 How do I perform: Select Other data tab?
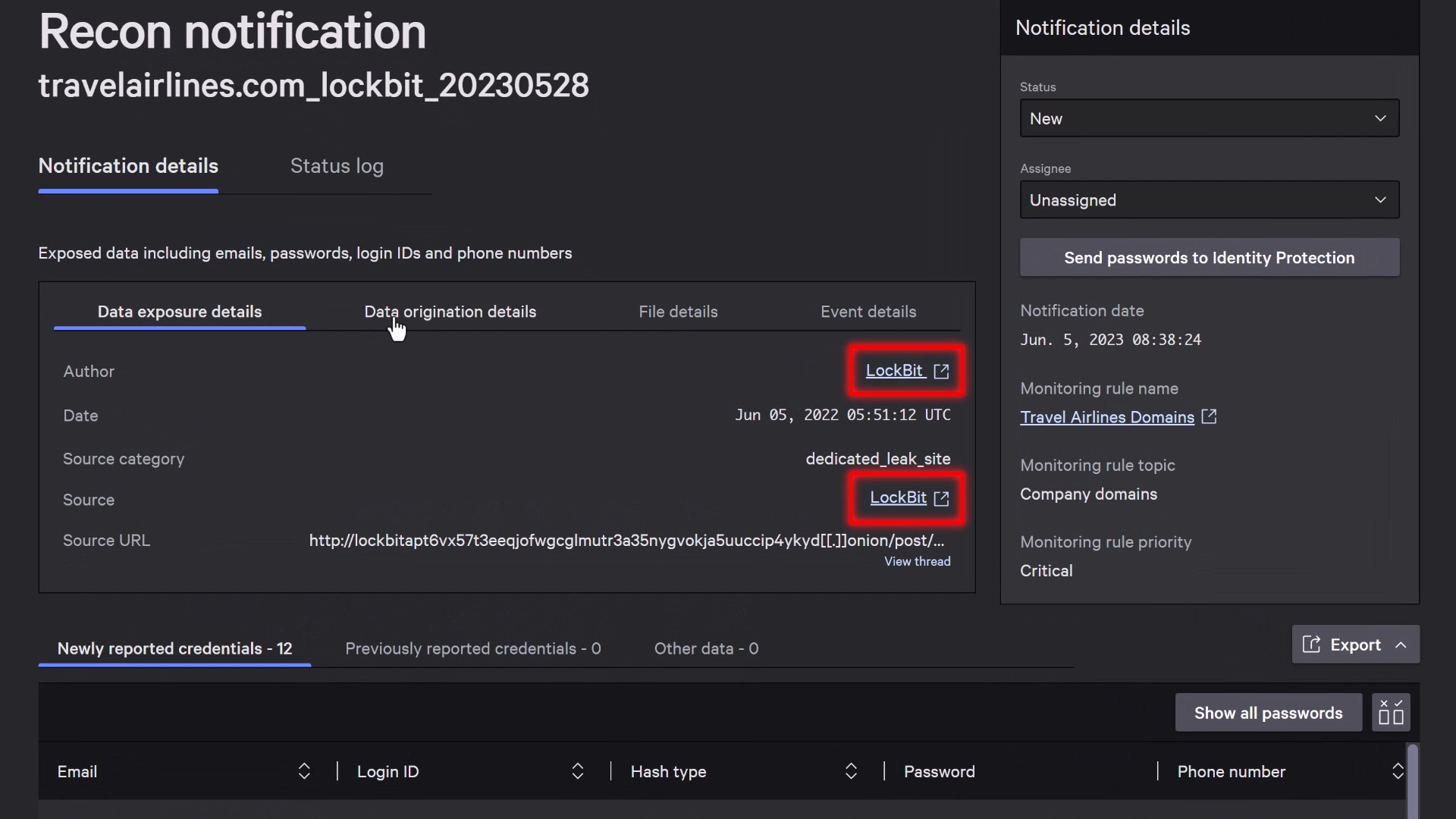[x=706, y=648]
